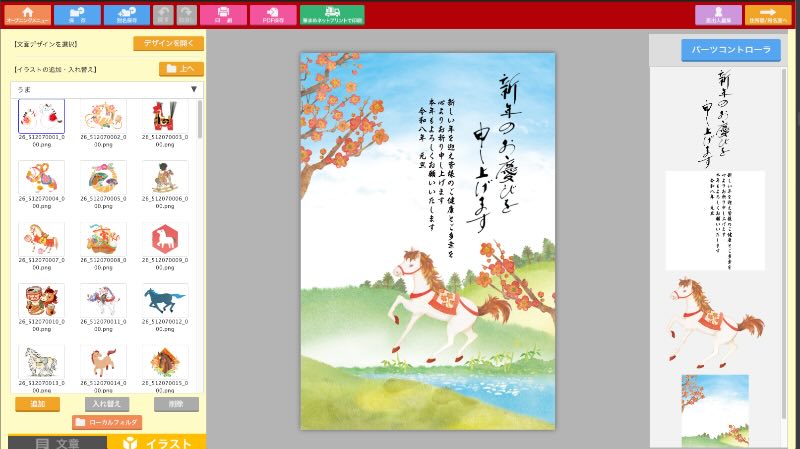
Task: Click the 上へ folder up button
Action: tap(181, 69)
